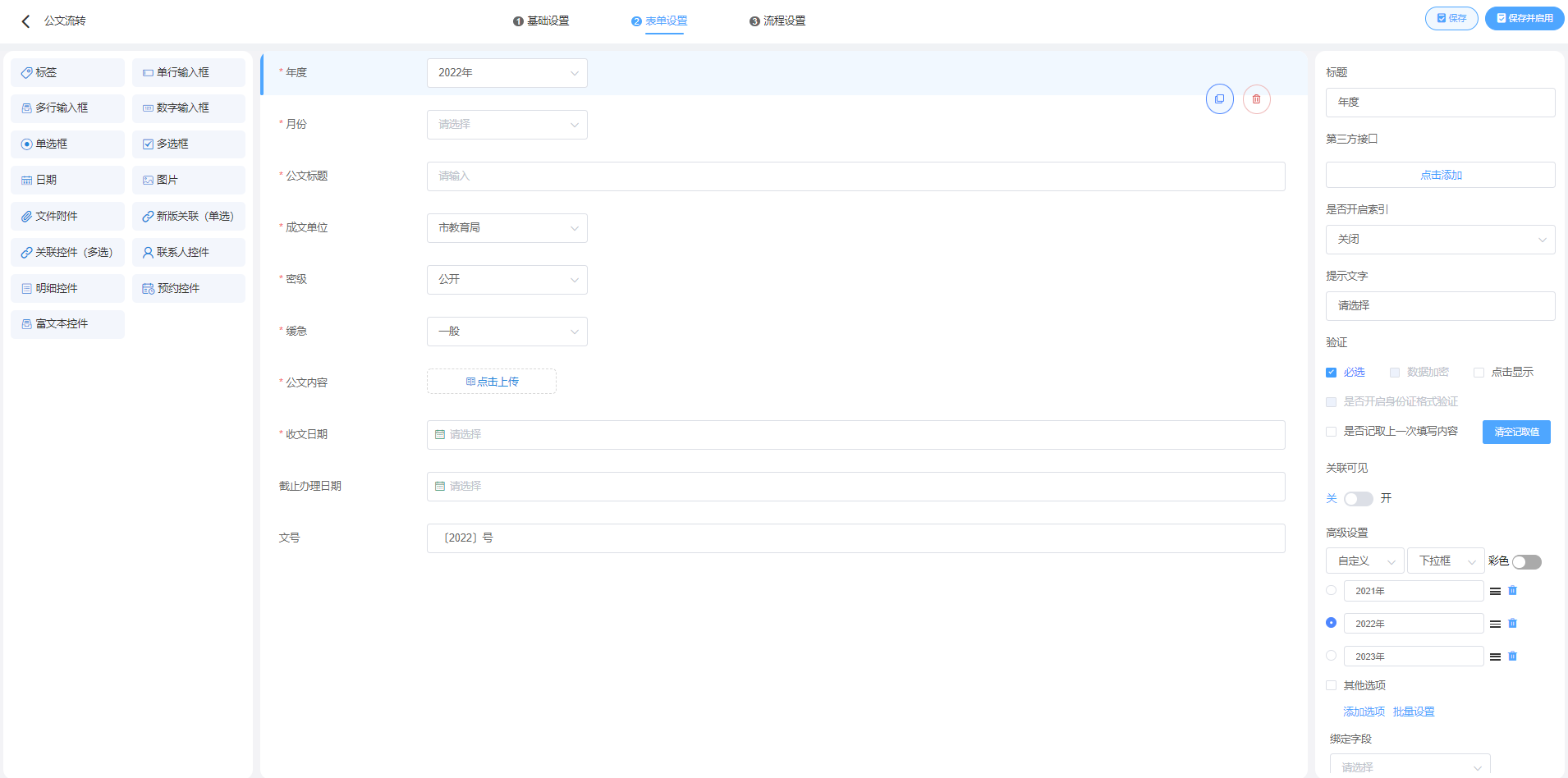The width and height of the screenshot is (1568, 778).
Task: Click the 保存 save button
Action: pyautogui.click(x=1451, y=18)
